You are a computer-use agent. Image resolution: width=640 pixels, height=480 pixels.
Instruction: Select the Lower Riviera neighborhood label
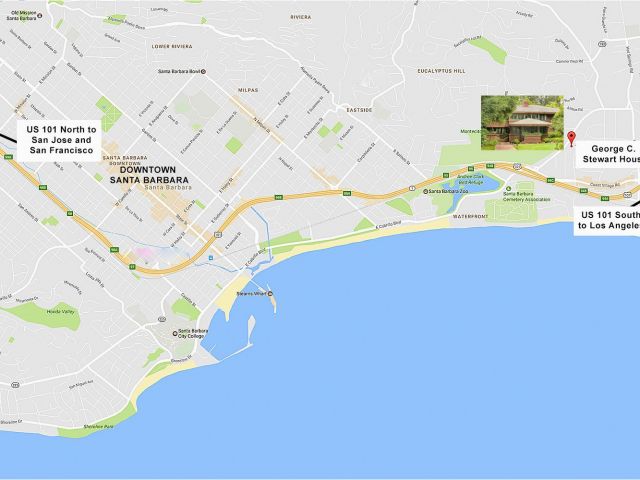(x=172, y=47)
